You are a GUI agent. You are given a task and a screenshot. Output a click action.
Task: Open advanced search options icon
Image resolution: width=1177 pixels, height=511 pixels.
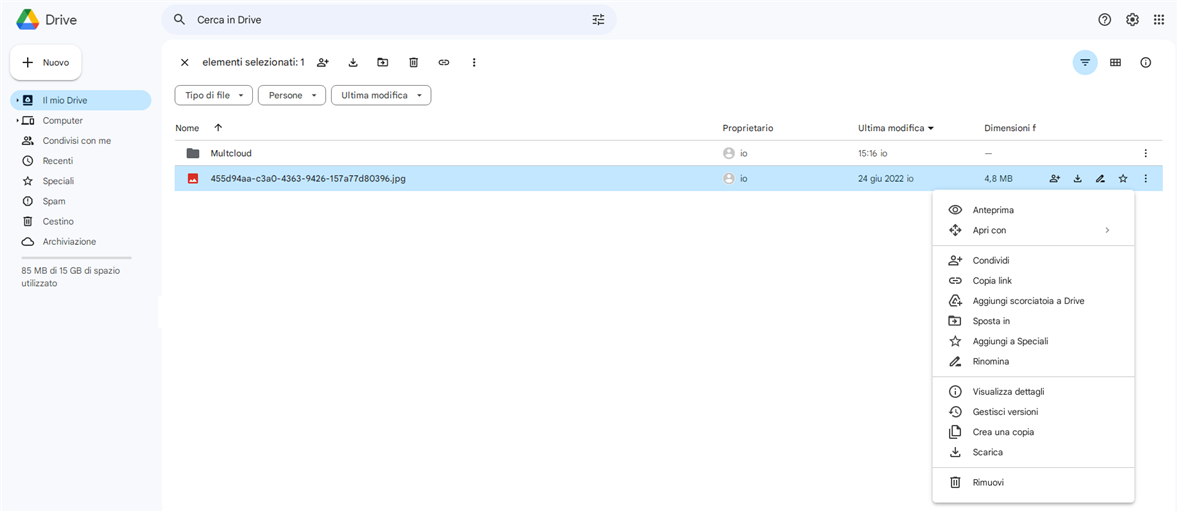[598, 20]
